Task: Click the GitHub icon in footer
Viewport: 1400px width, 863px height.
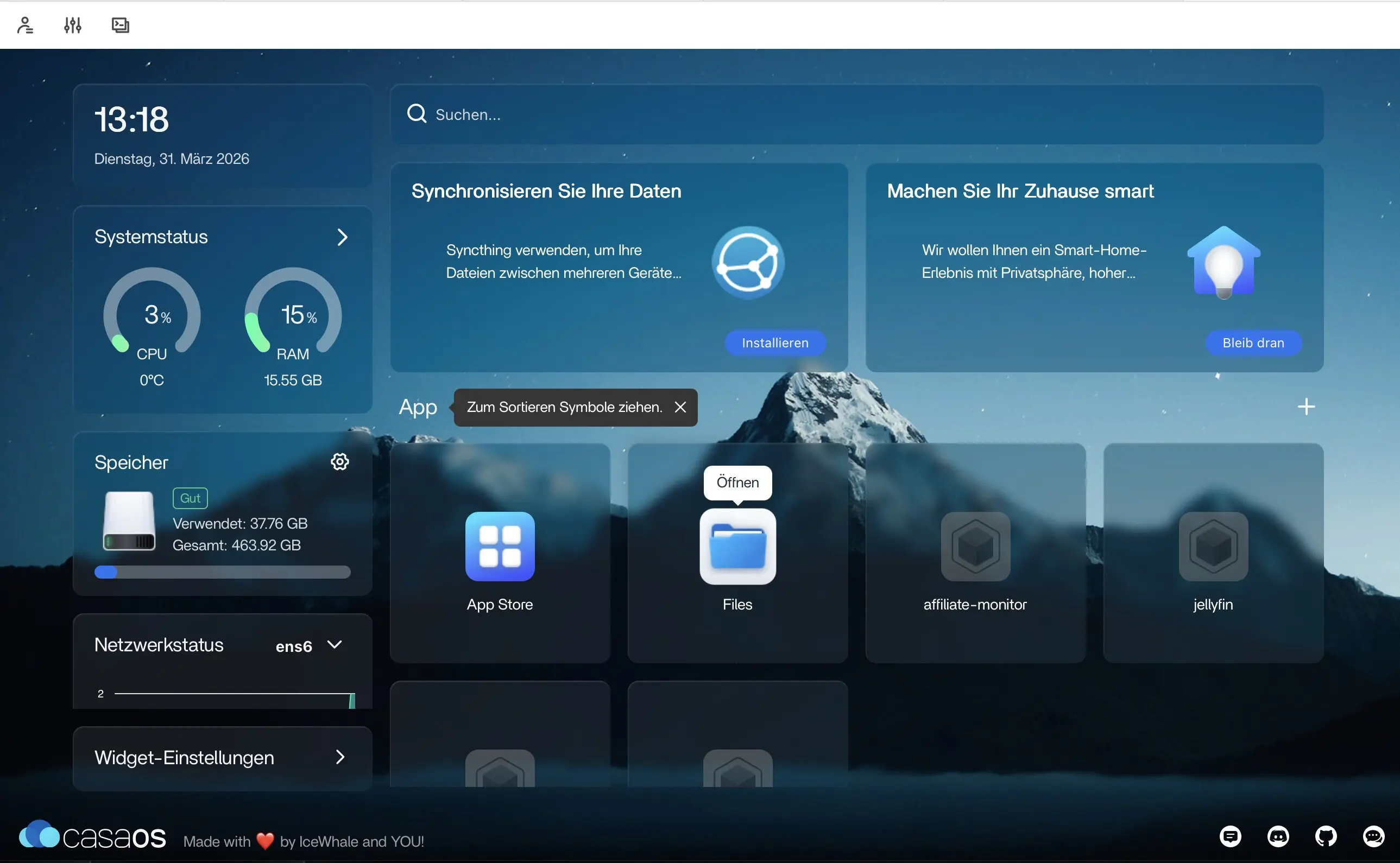Action: point(1325,837)
